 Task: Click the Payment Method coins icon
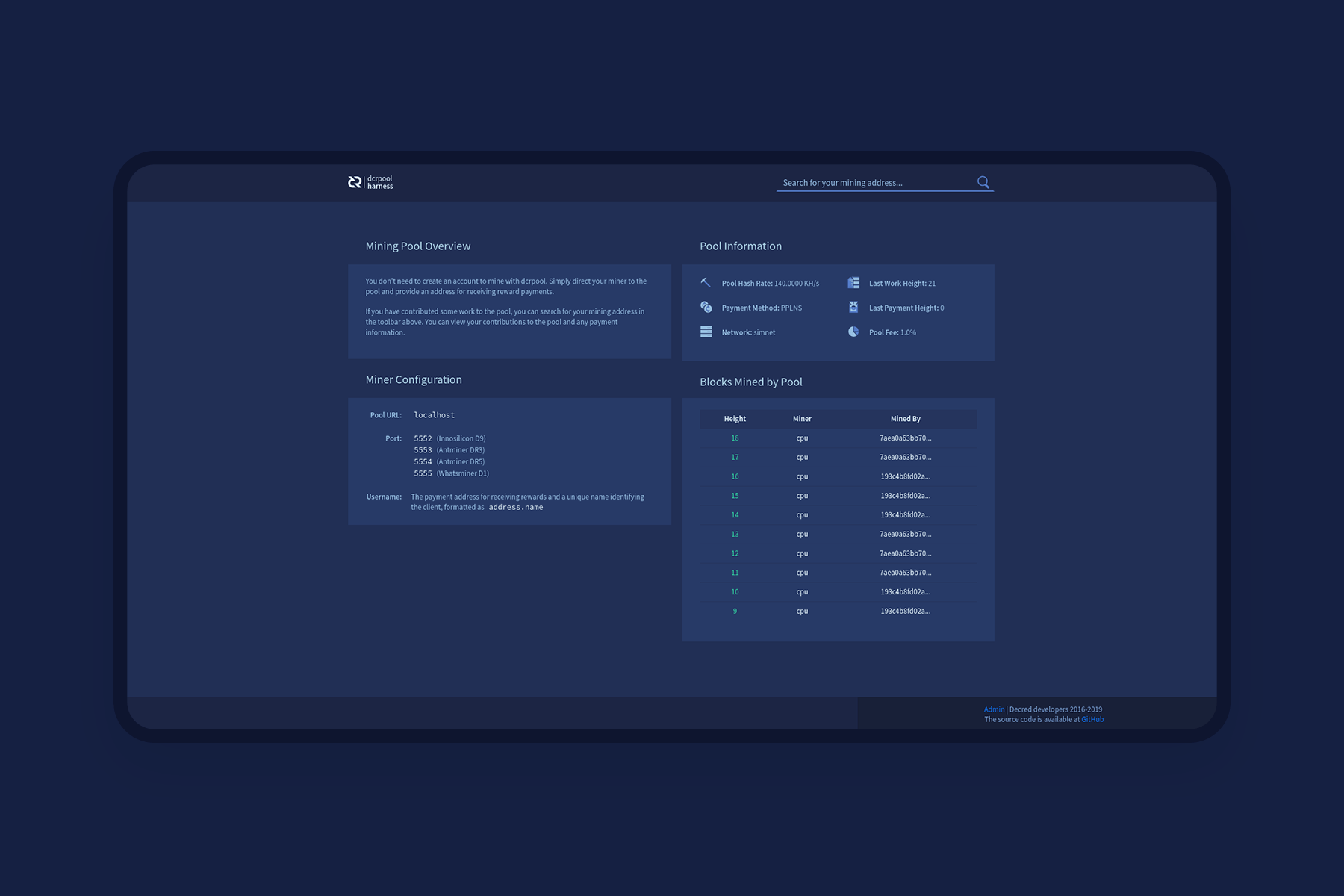706,308
